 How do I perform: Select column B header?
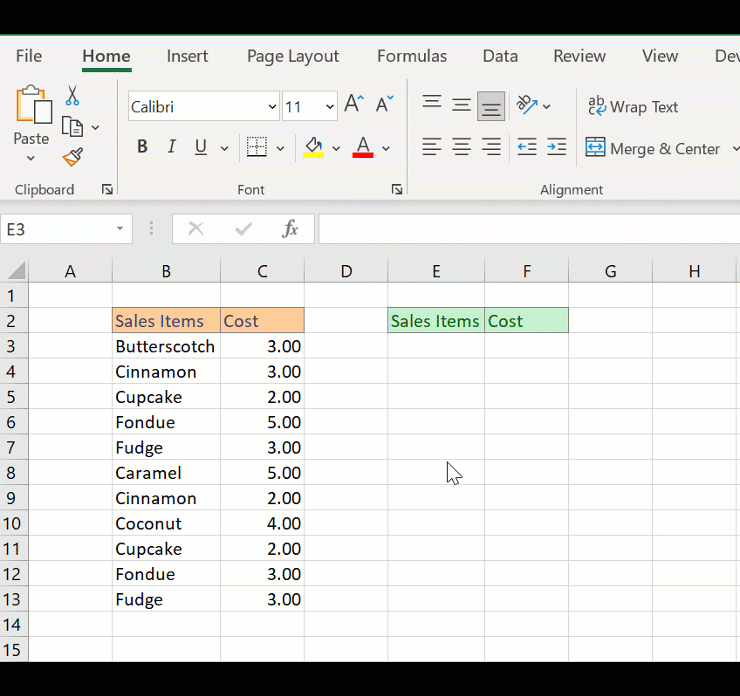click(166, 271)
